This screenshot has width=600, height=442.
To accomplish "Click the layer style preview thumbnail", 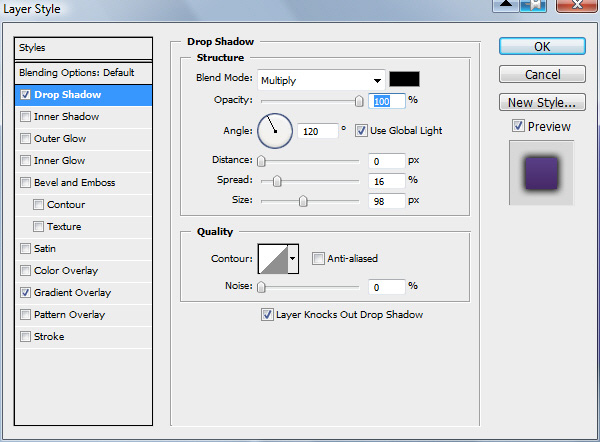I will coord(541,173).
